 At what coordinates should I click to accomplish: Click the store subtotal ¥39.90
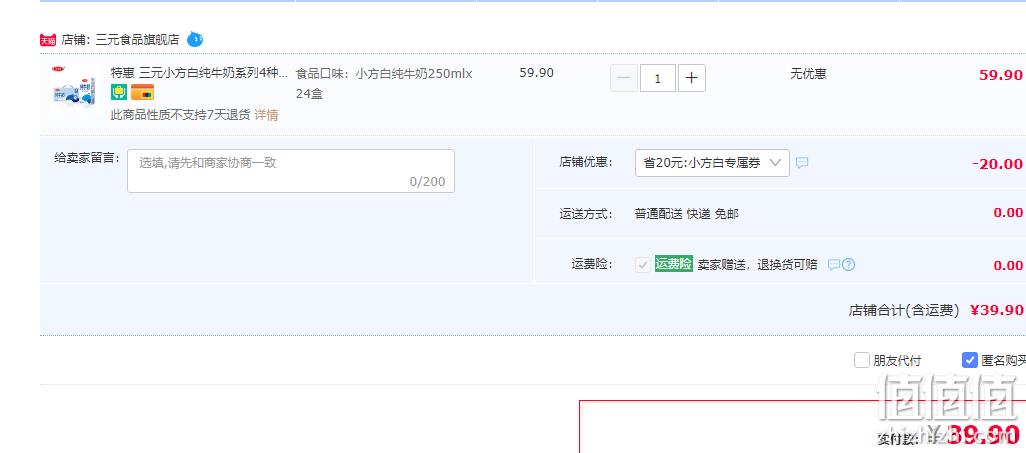(997, 310)
